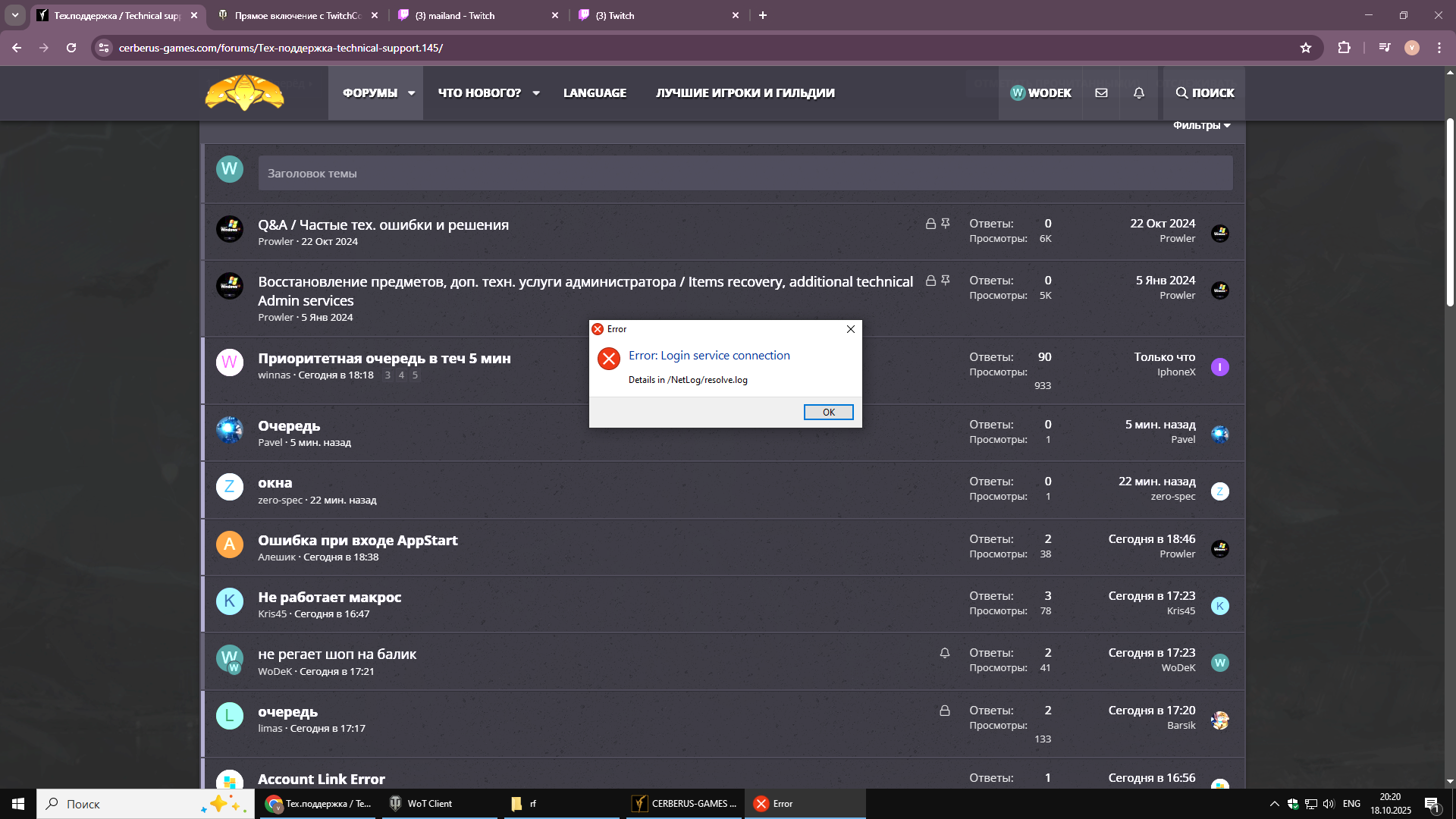Open the alerts bell icon
Screen dimensions: 1456x819
[1138, 93]
